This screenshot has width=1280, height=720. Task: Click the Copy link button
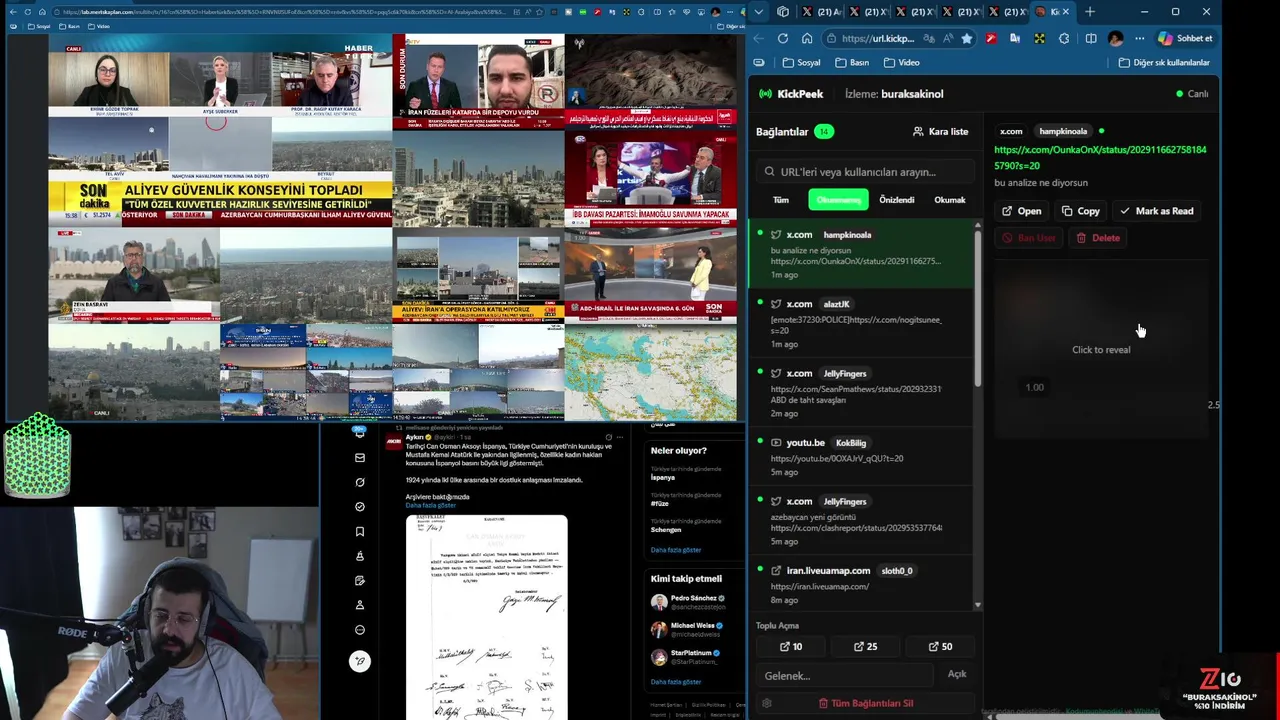point(1080,211)
